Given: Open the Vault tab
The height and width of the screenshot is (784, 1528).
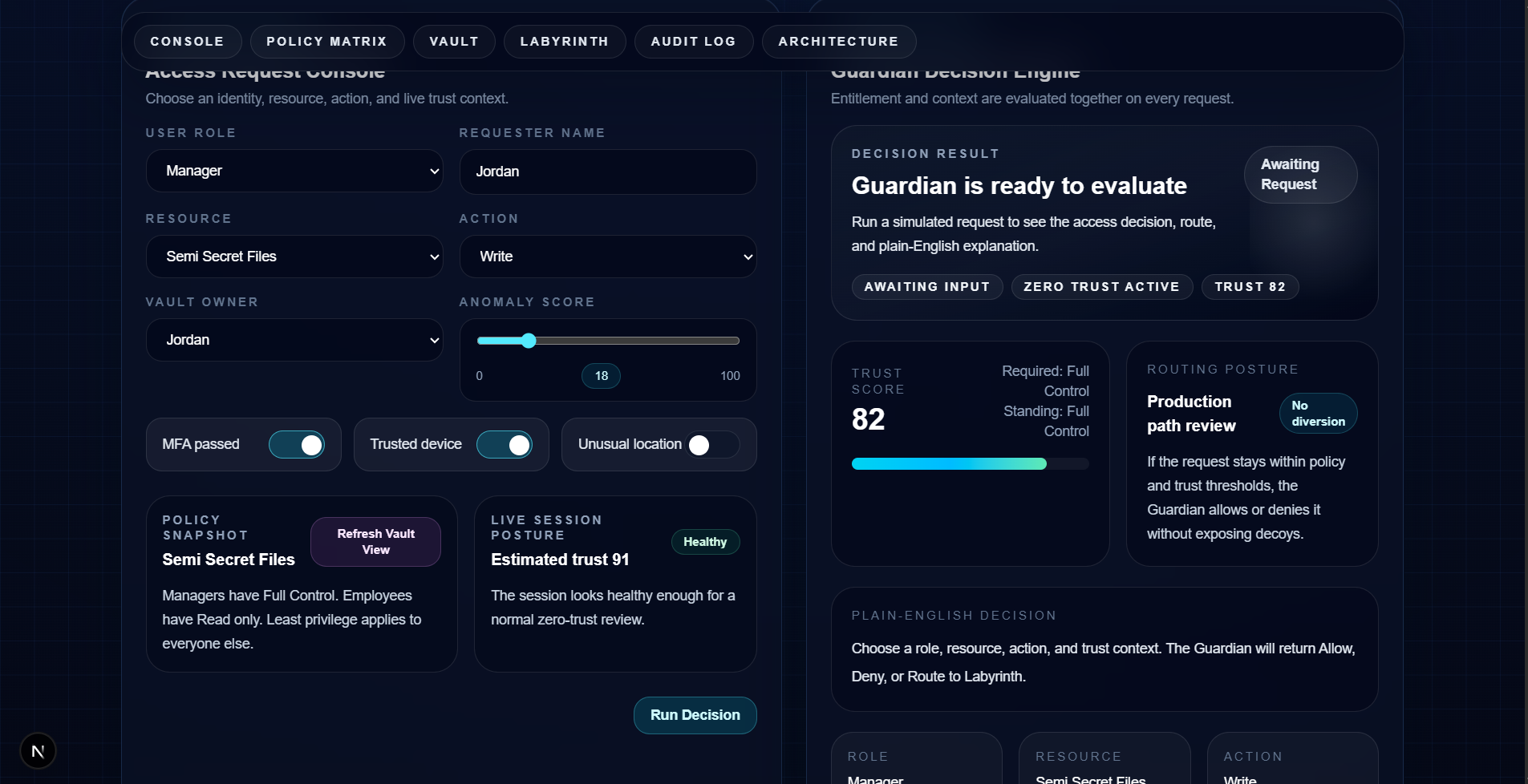Looking at the screenshot, I should (x=453, y=41).
